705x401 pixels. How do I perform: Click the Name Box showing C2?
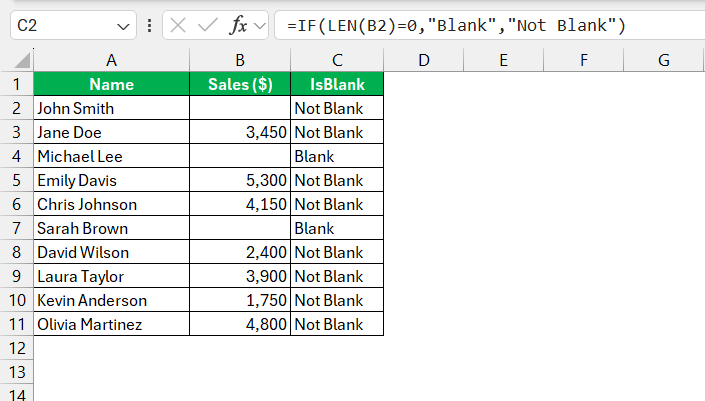(73, 25)
